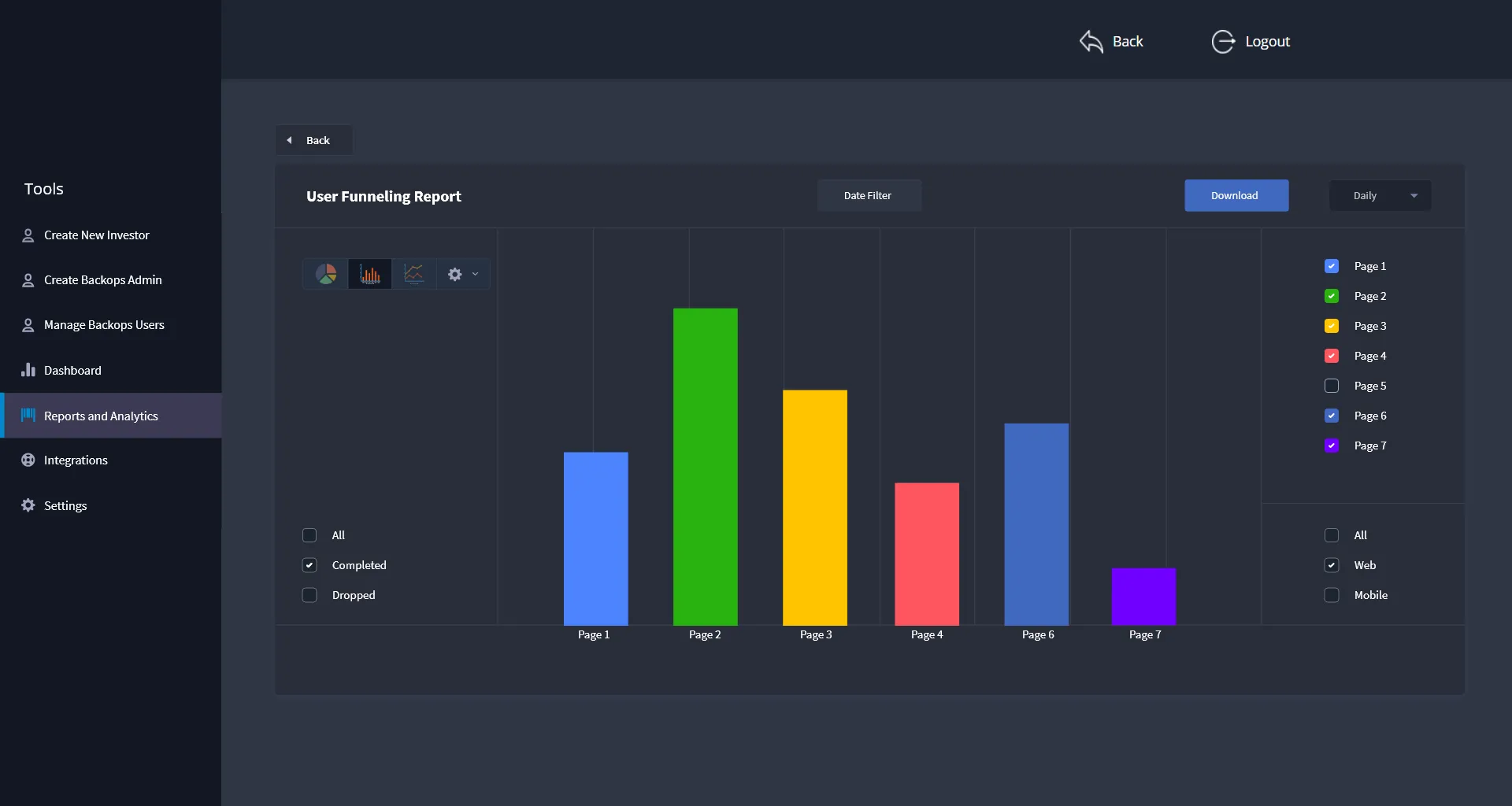Open Reports and Analytics menu item
This screenshot has width=1512, height=806.
tap(101, 416)
